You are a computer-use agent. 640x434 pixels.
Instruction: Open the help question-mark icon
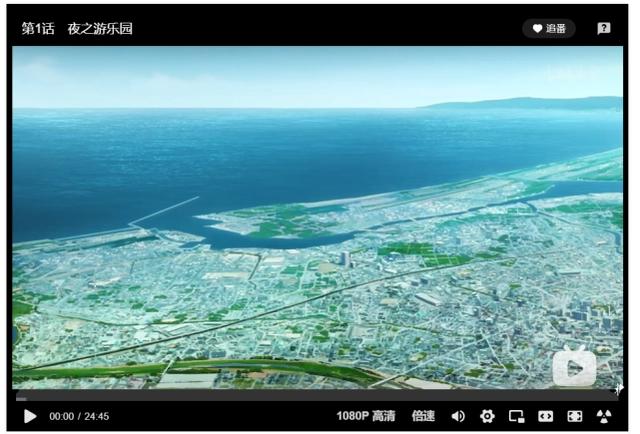click(604, 29)
